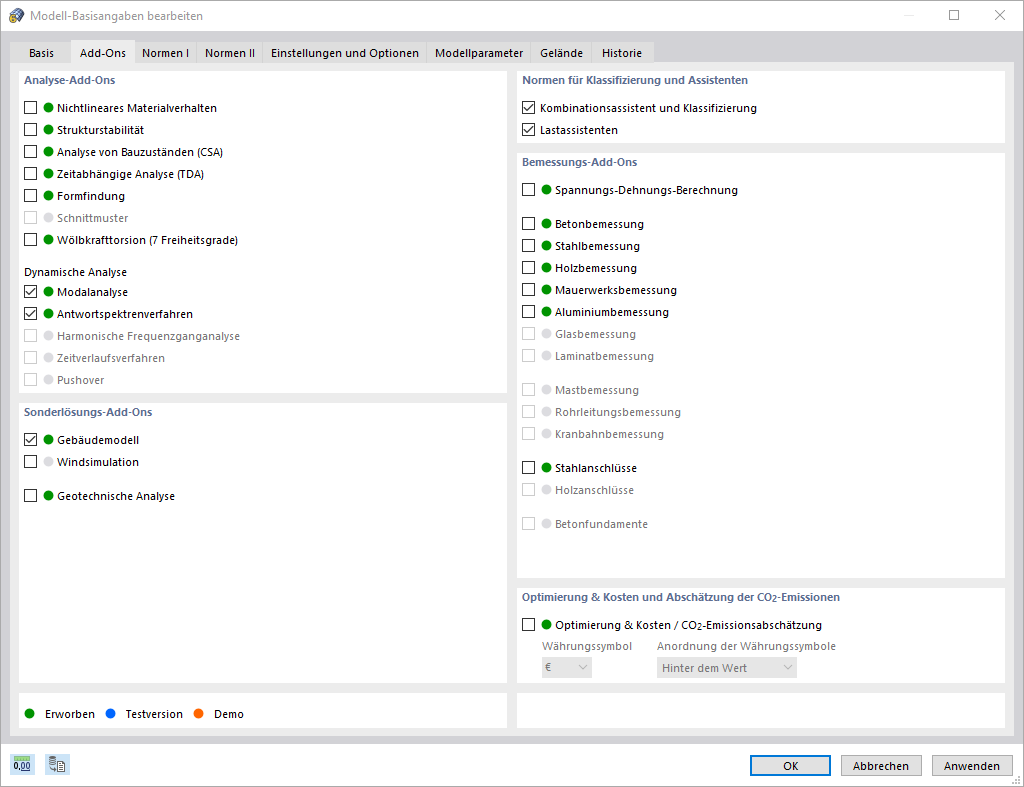
Task: Click the green dot beside Stahlanschlüsse
Action: coord(546,468)
